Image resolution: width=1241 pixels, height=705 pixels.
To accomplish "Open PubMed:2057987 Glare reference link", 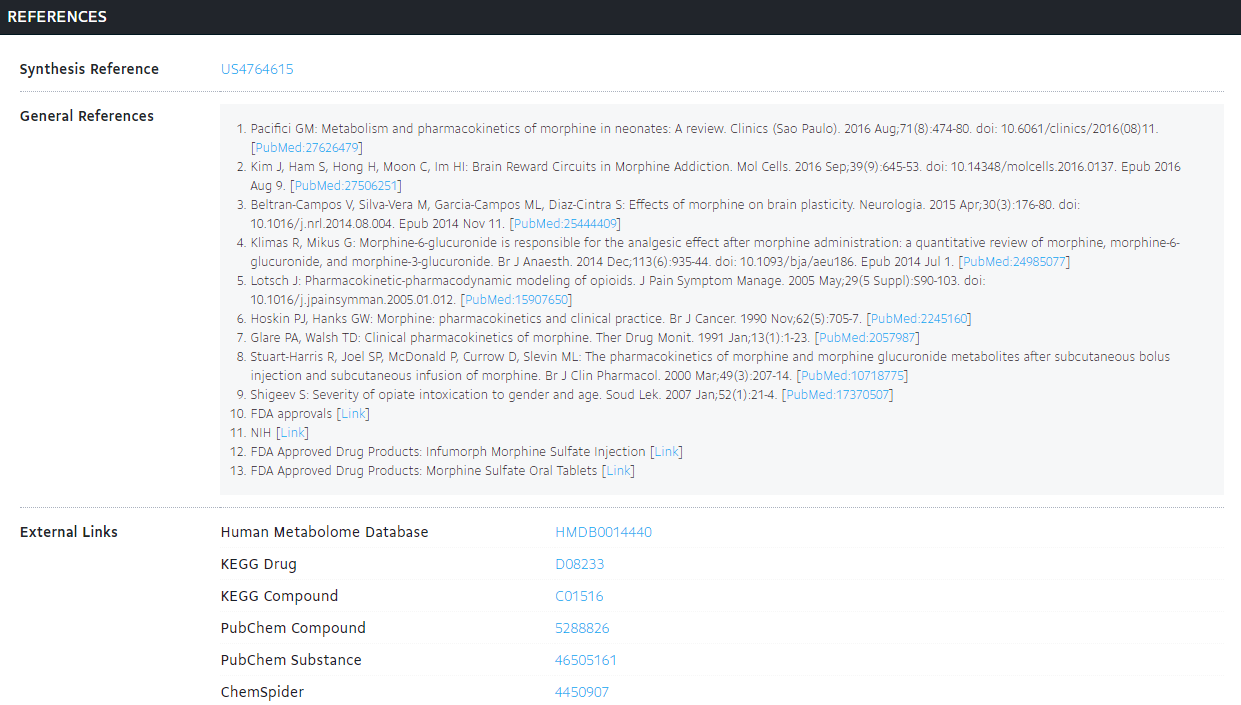I will (x=867, y=338).
